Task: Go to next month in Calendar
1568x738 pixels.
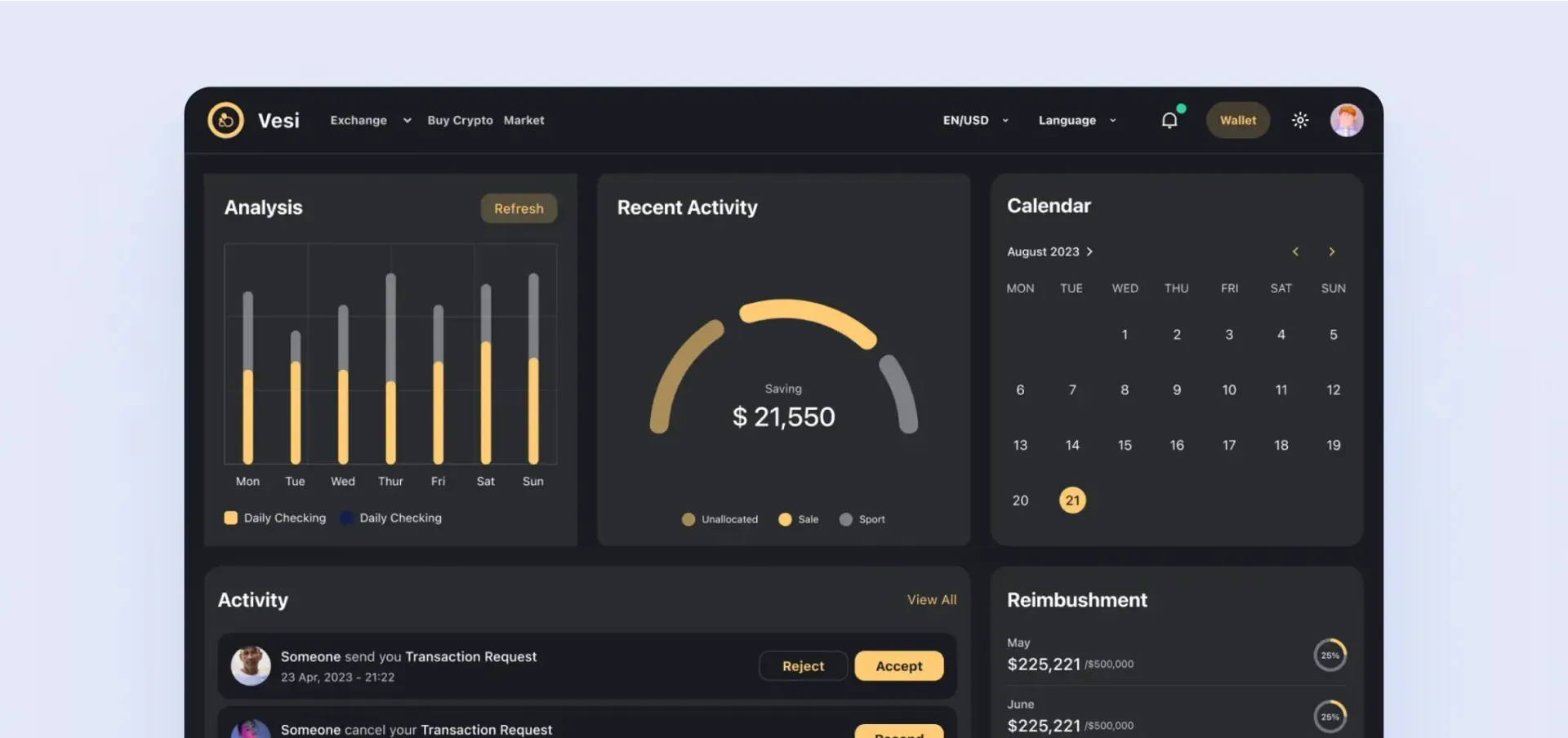Action: tap(1332, 251)
